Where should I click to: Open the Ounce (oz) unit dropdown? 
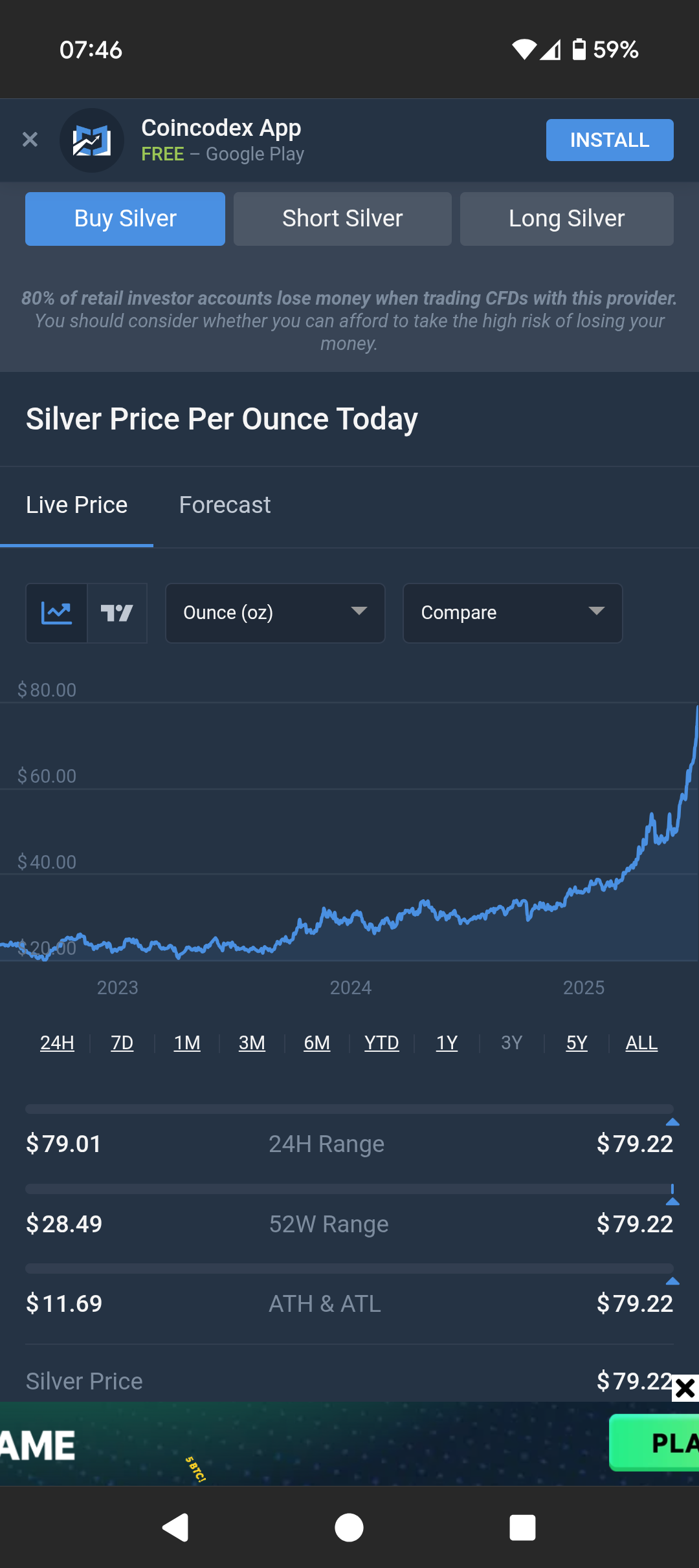pos(275,613)
